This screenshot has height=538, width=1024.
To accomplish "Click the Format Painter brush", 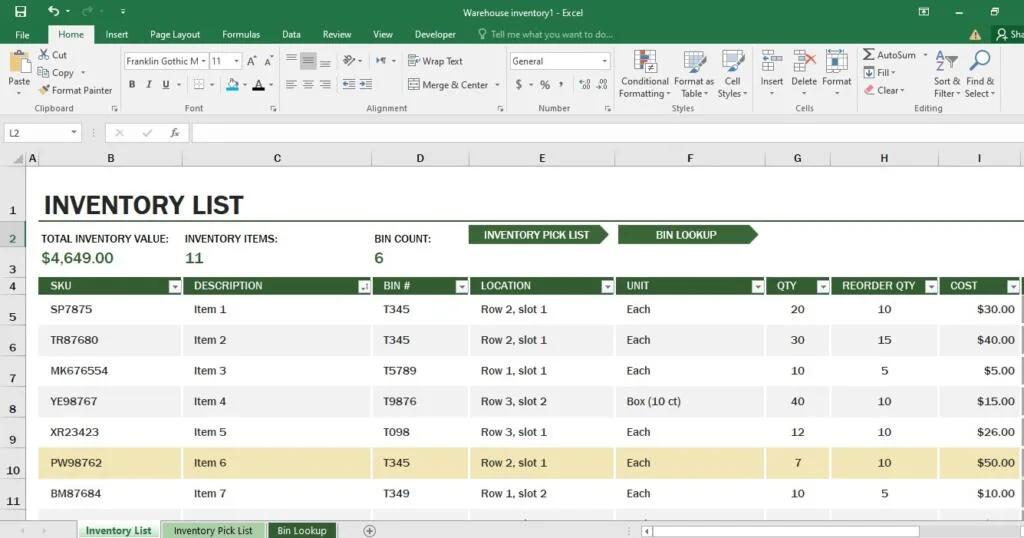I will tap(44, 90).
